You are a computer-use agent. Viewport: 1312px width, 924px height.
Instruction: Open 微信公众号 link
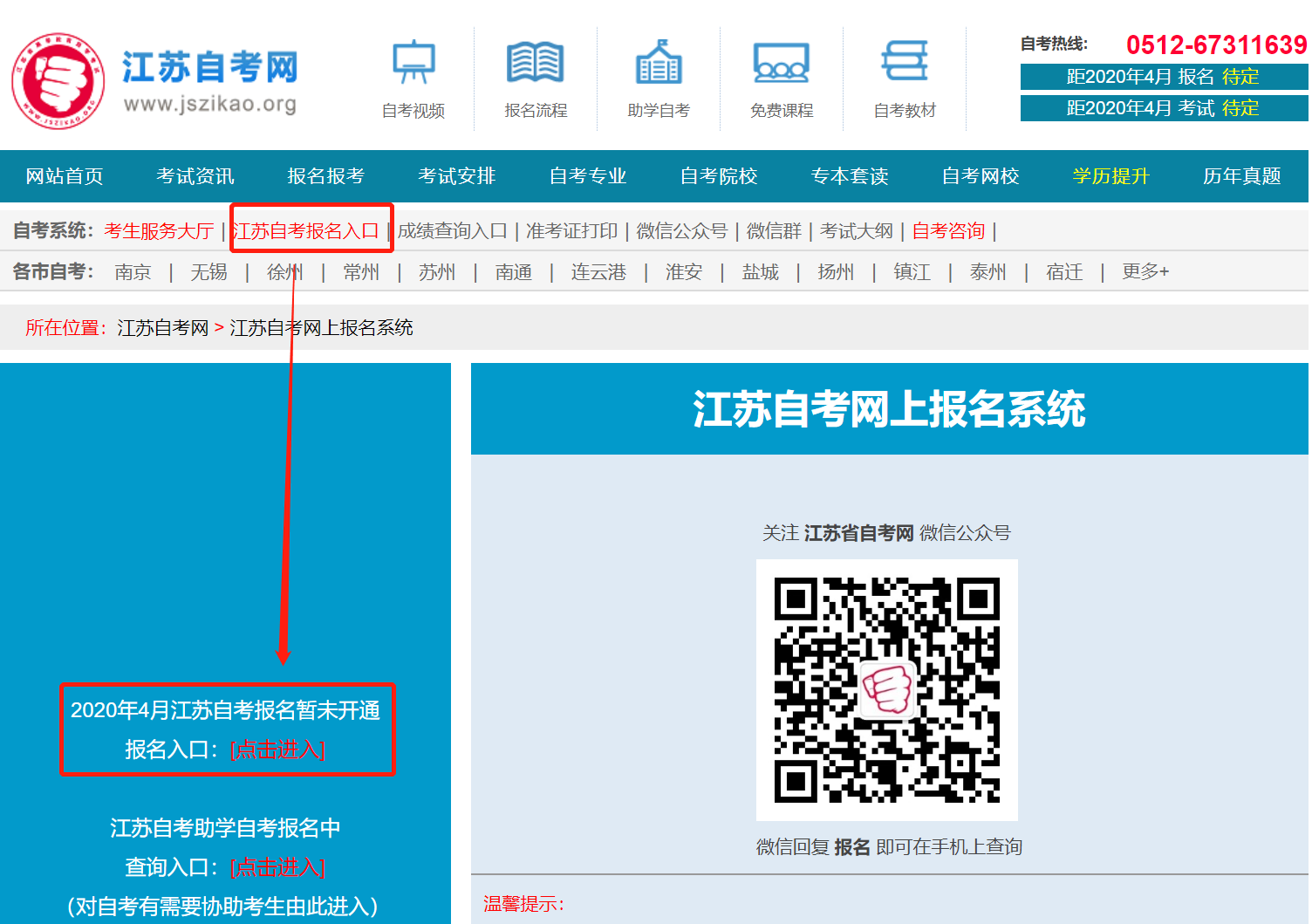682,231
